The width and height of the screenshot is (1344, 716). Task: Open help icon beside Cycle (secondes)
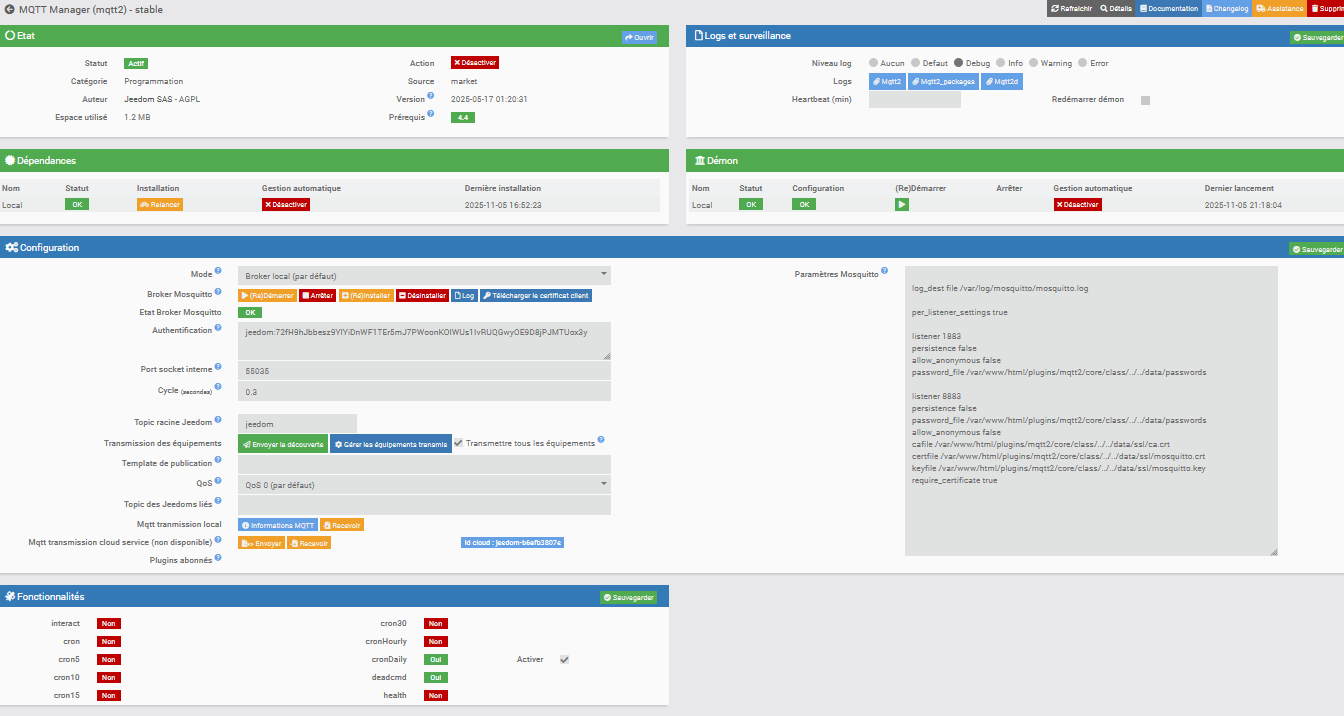[218, 388]
